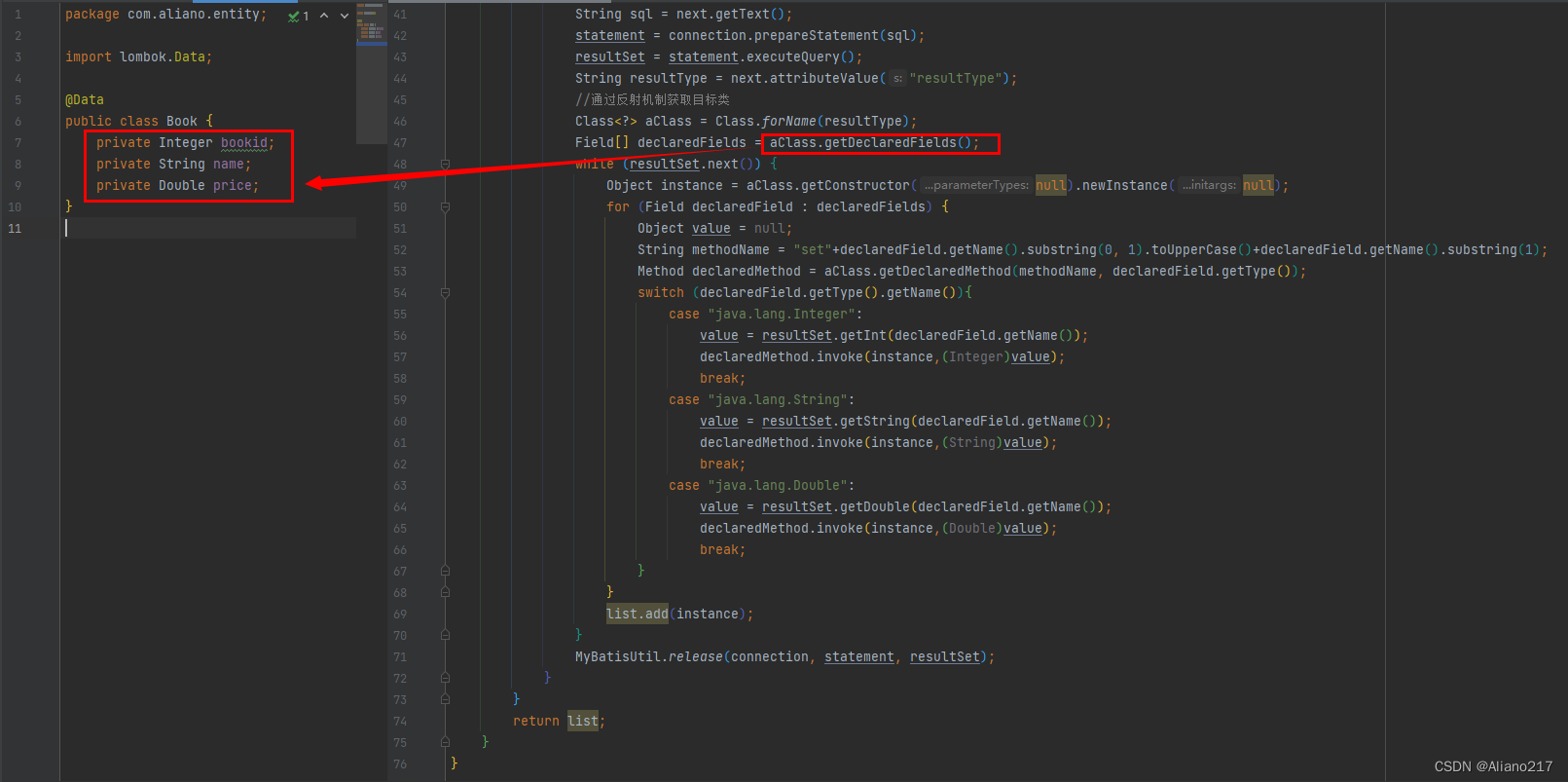Click the getDouble method call
This screenshot has width=1568, height=782.
coord(875,506)
